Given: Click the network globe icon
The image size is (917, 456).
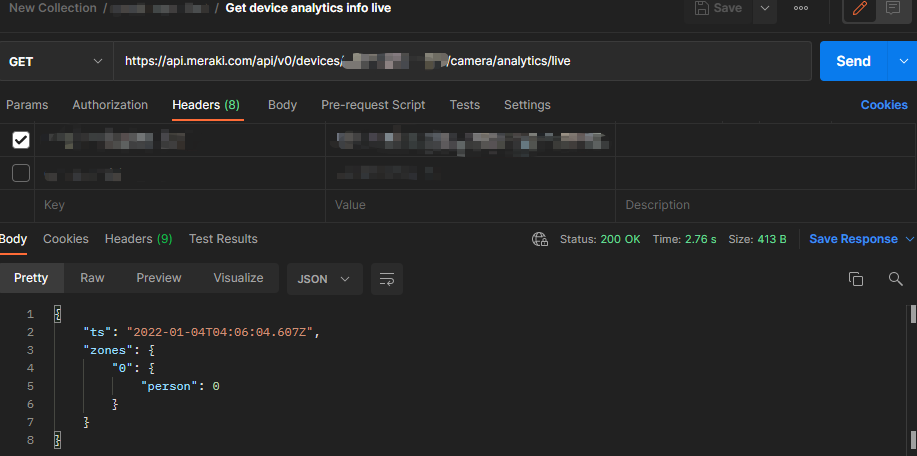Looking at the screenshot, I should 540,239.
